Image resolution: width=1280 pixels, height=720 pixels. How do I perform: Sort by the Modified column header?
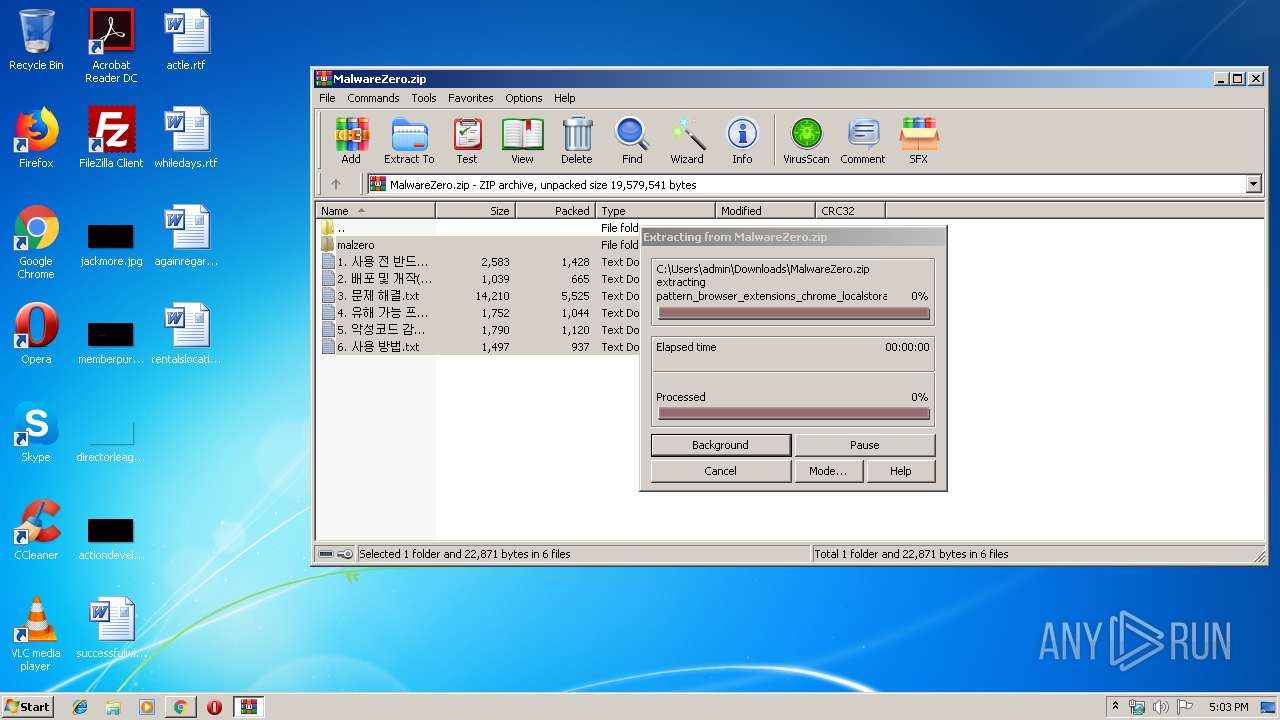pyautogui.click(x=765, y=210)
